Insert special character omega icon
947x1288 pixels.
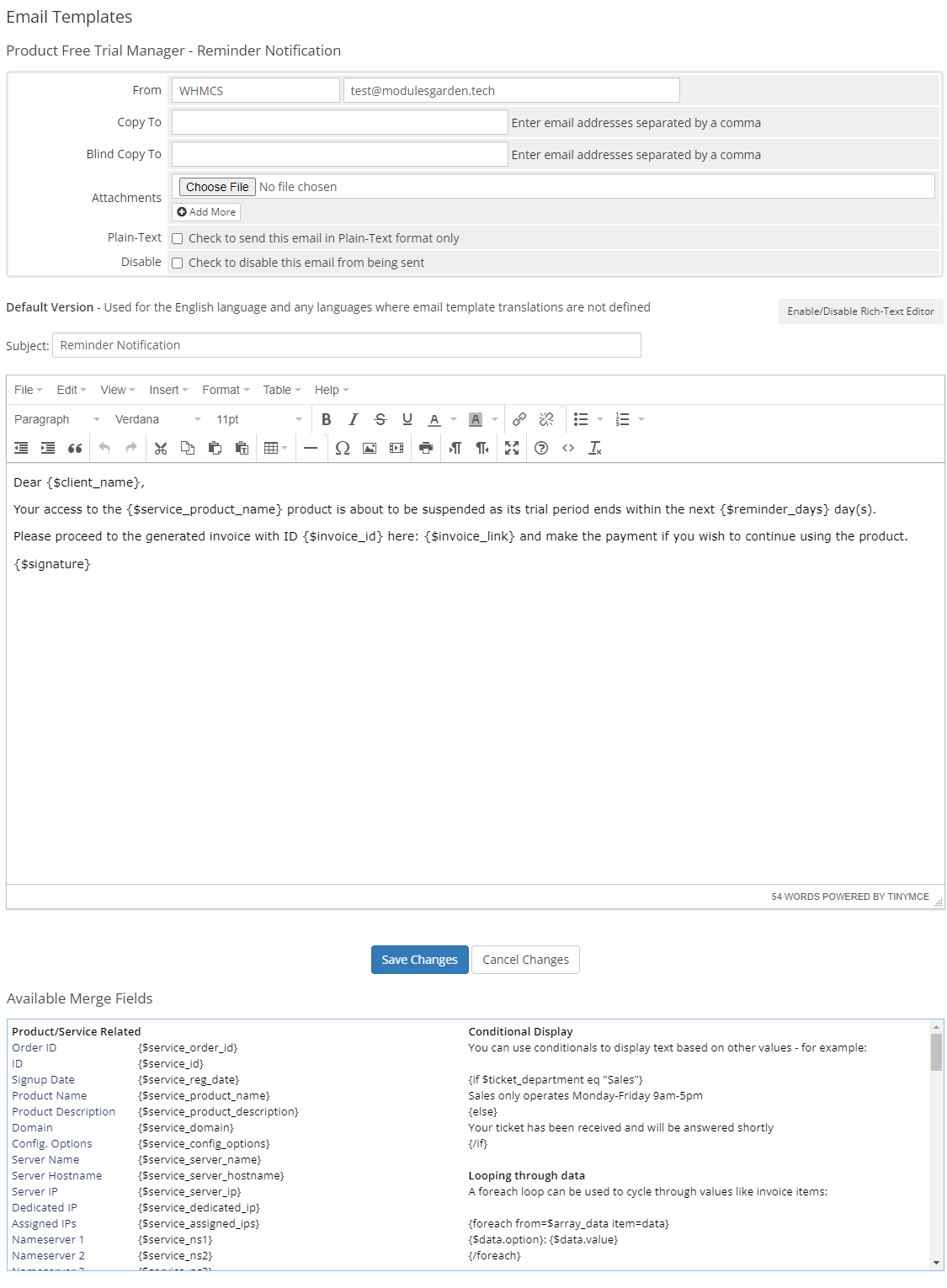point(343,448)
